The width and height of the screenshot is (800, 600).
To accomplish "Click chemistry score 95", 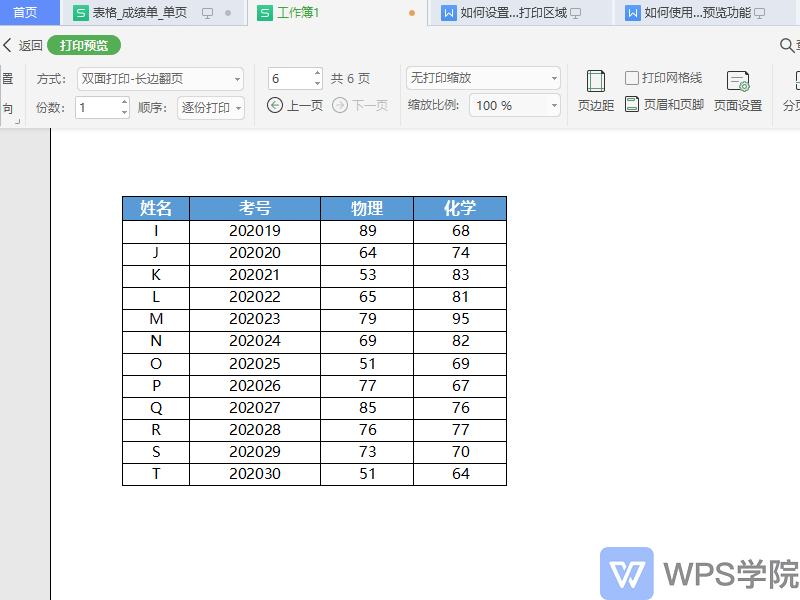I will click(460, 319).
